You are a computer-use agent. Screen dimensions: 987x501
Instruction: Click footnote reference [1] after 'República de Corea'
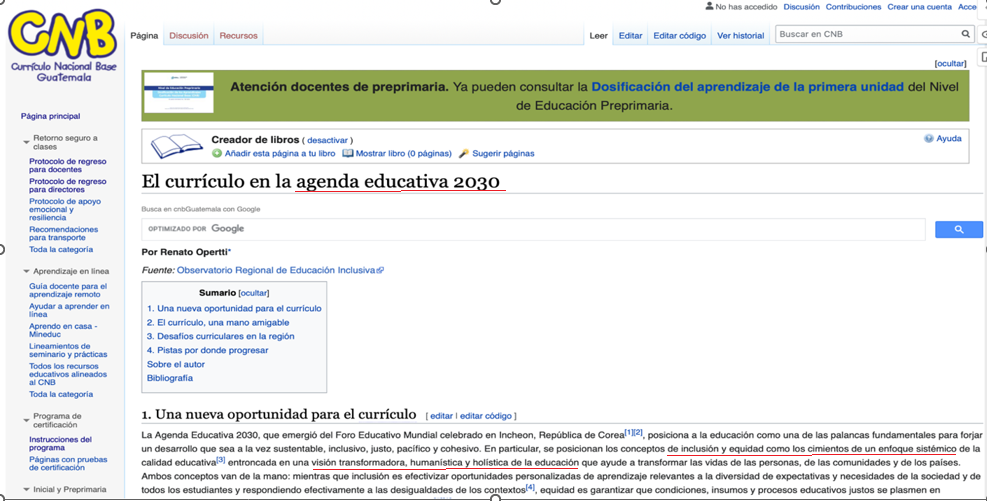tap(629, 432)
